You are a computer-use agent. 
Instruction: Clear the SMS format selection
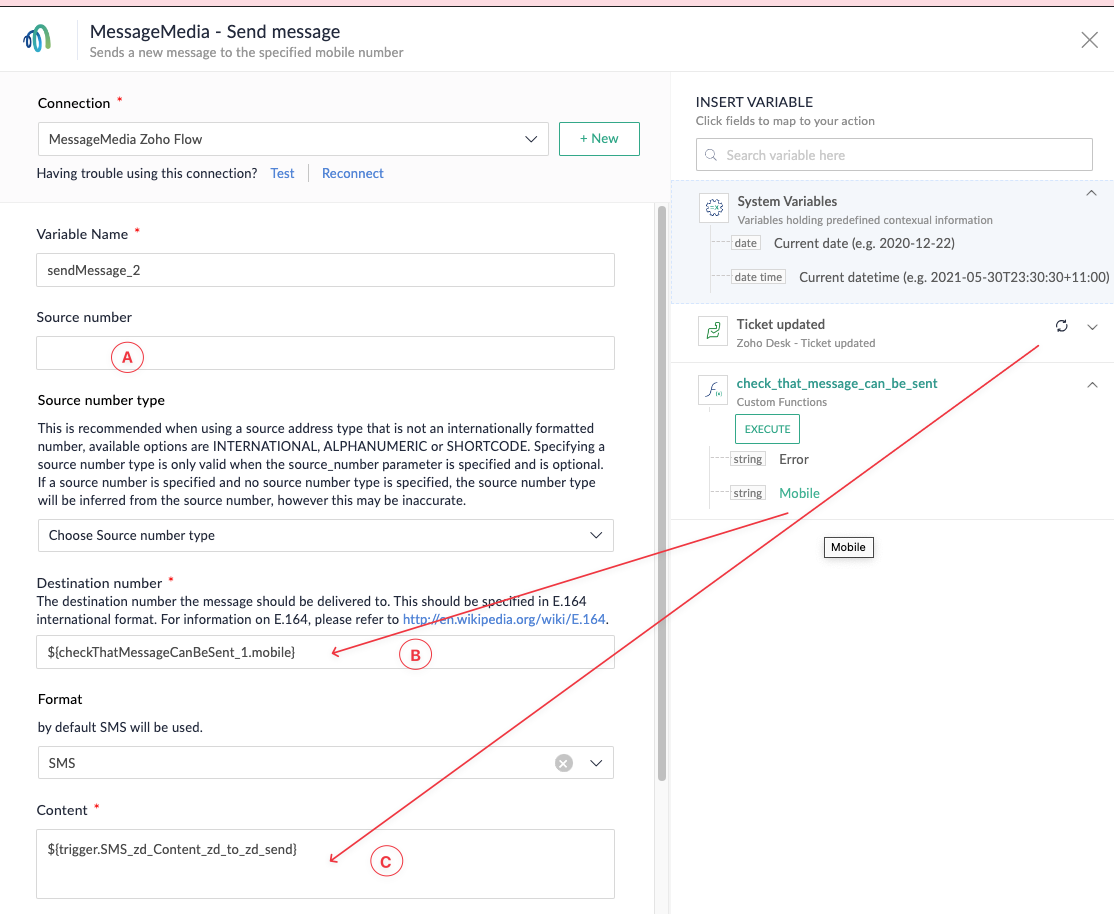click(x=563, y=763)
